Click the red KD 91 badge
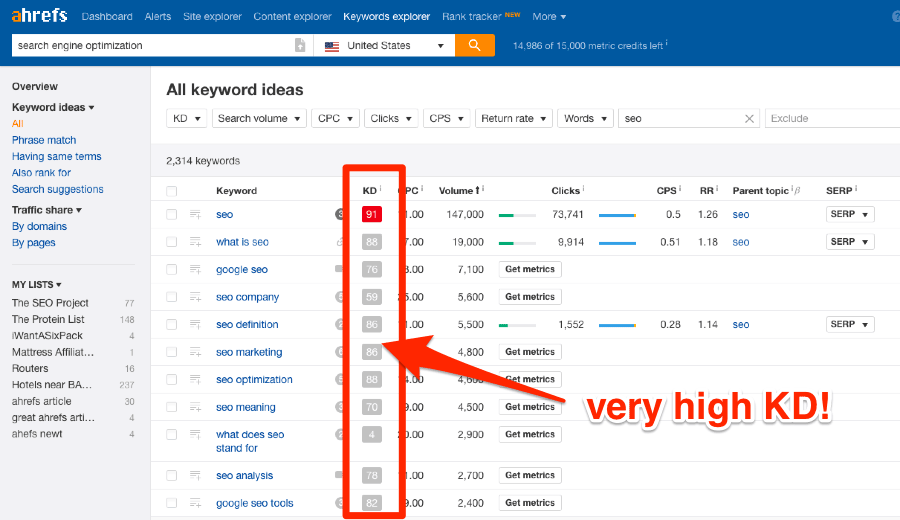Viewport: 900px width, 520px height. coord(372,214)
